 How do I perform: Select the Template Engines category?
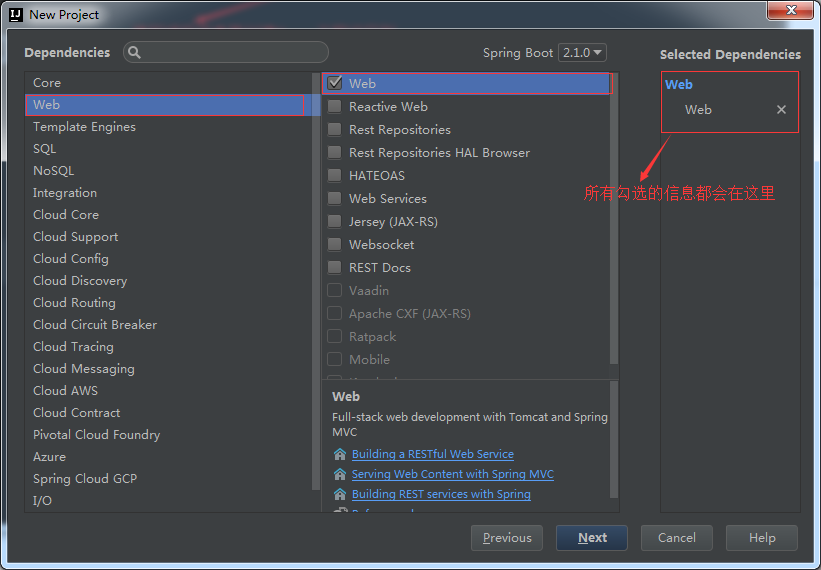pyautogui.click(x=84, y=127)
